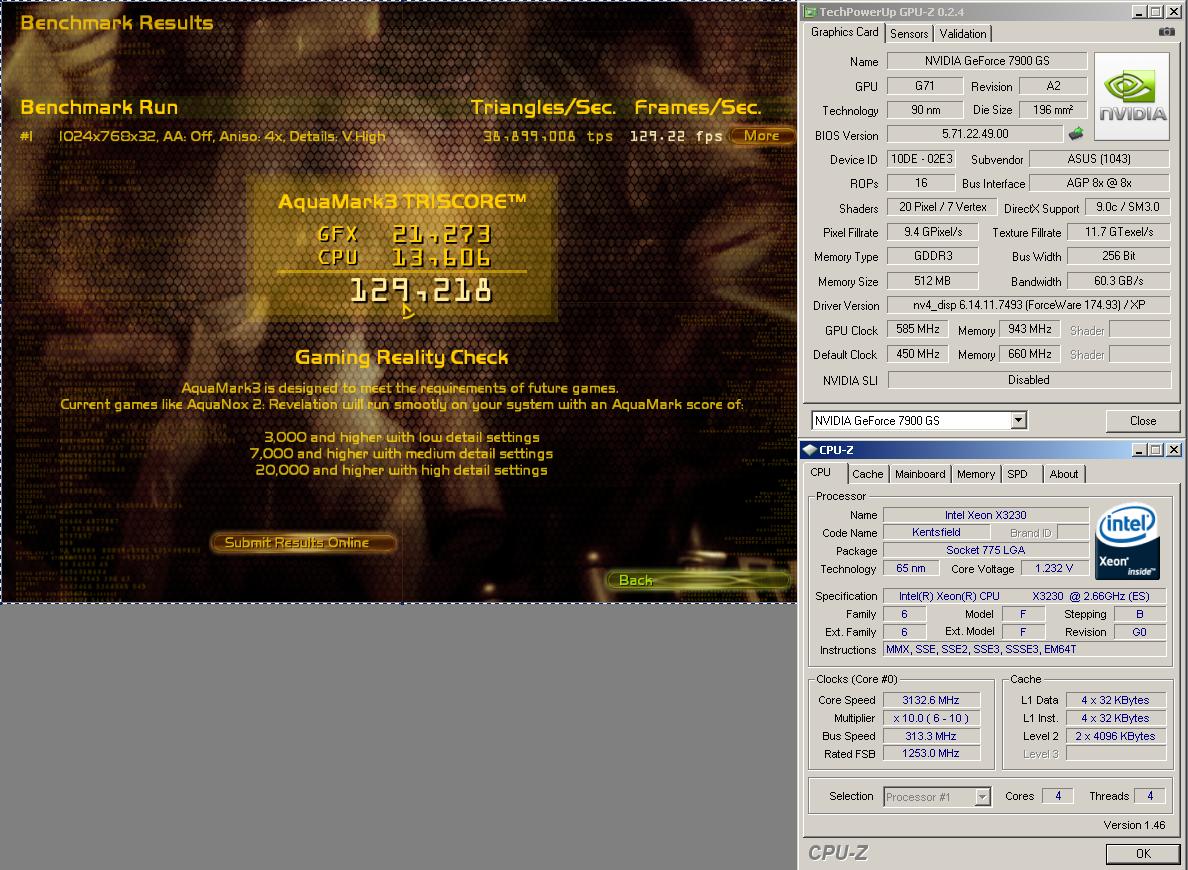Close the CPU-Z window
Screen dimensions: 1188x870
(1174, 450)
